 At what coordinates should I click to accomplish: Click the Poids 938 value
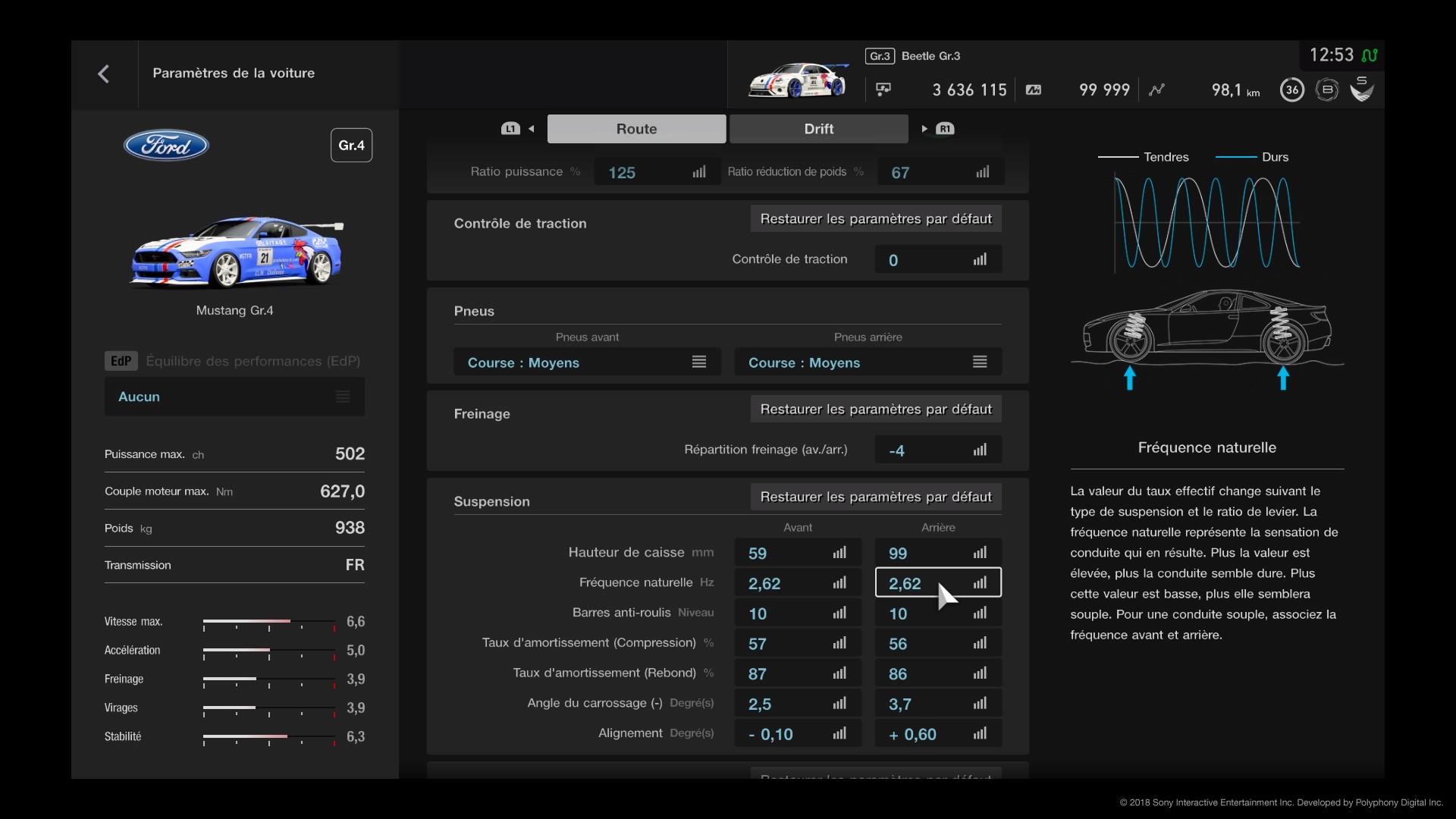pyautogui.click(x=350, y=527)
